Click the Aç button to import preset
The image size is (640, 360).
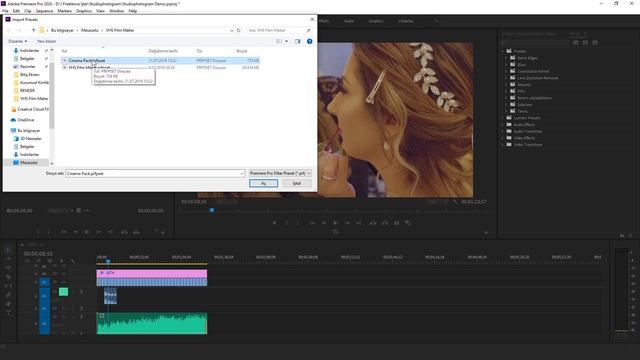tap(264, 183)
